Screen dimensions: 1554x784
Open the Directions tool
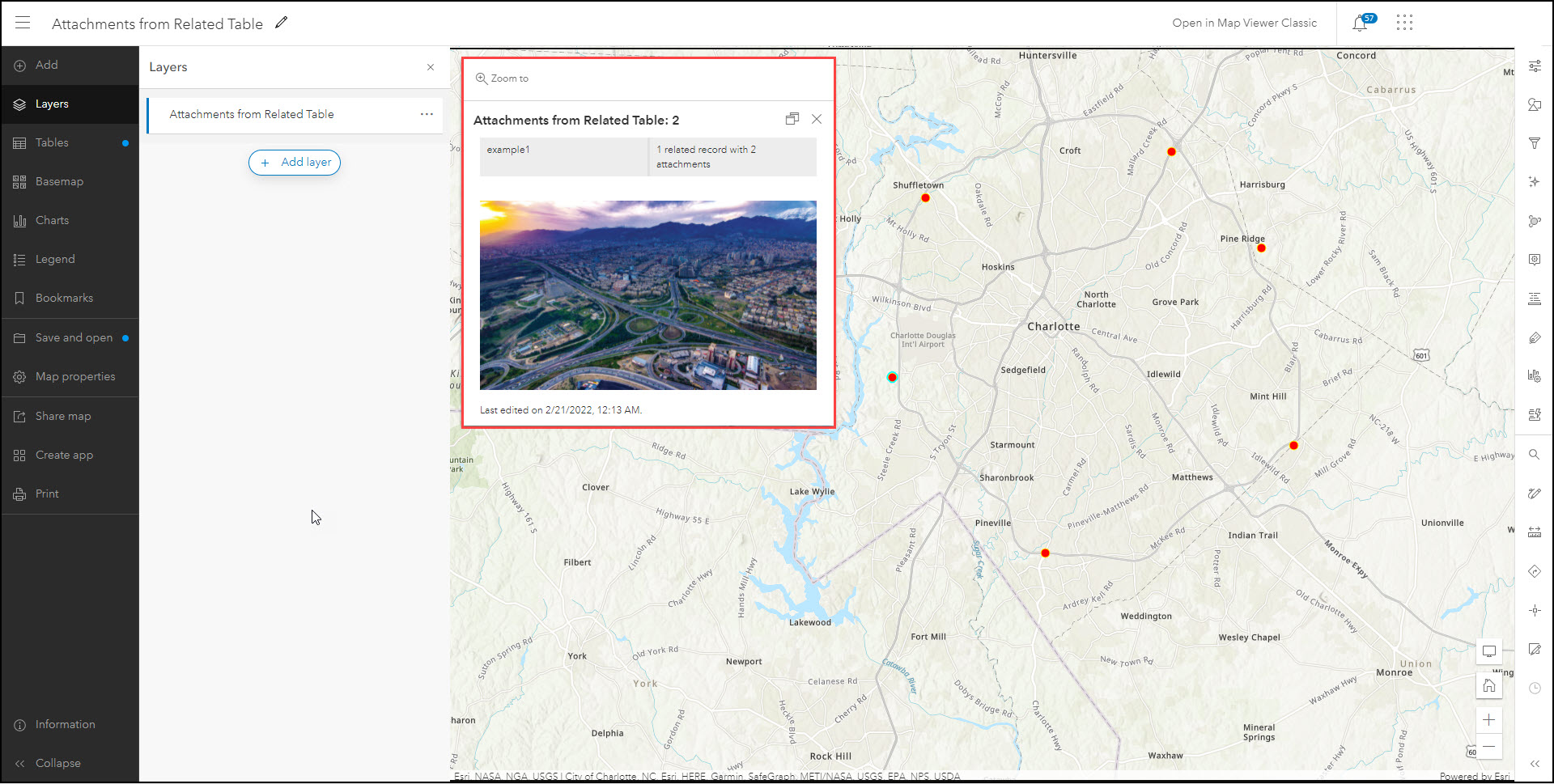pyautogui.click(x=1534, y=571)
